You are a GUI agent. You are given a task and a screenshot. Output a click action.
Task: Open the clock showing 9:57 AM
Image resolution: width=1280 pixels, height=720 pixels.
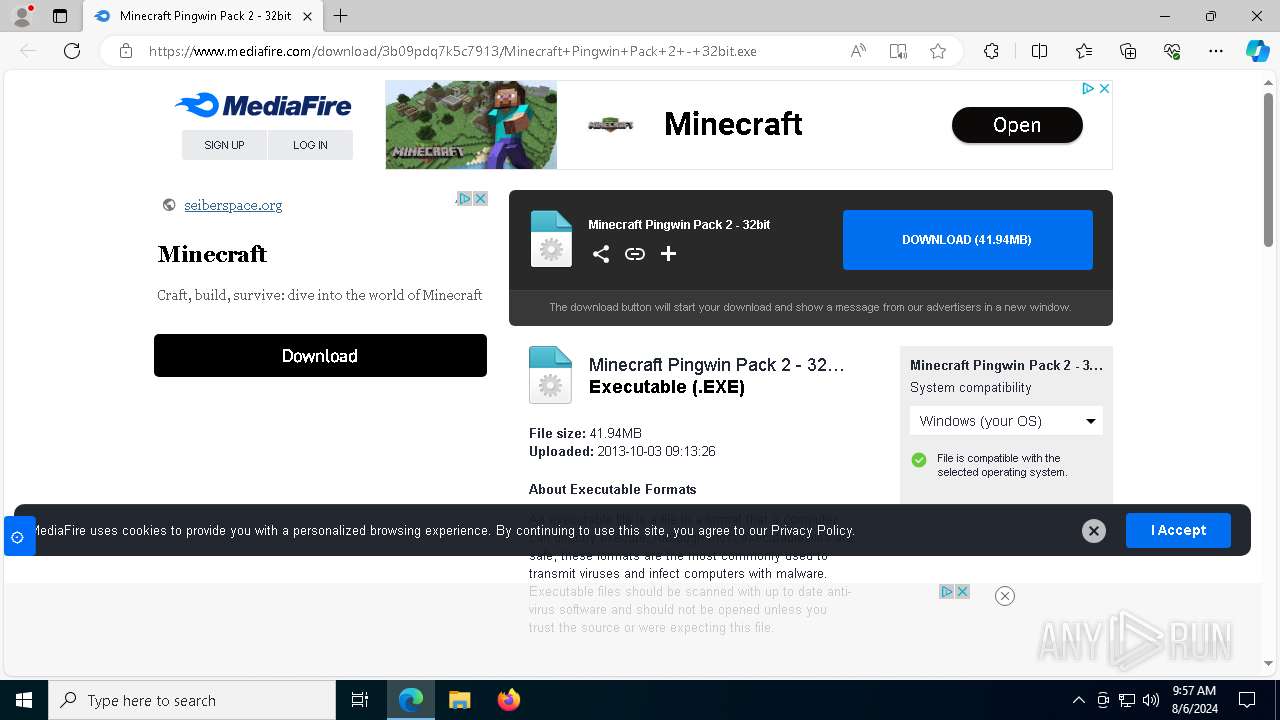coord(1194,700)
